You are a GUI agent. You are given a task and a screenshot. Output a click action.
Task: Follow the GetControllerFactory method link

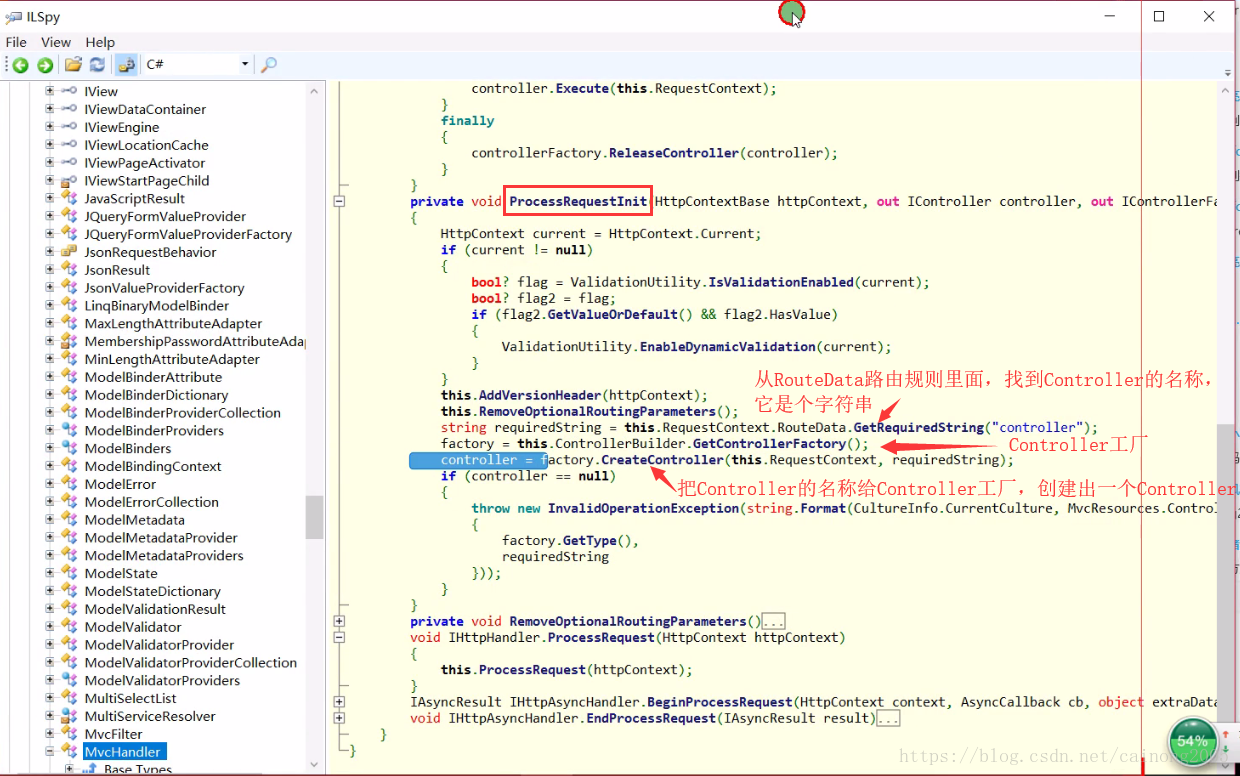click(x=769, y=444)
